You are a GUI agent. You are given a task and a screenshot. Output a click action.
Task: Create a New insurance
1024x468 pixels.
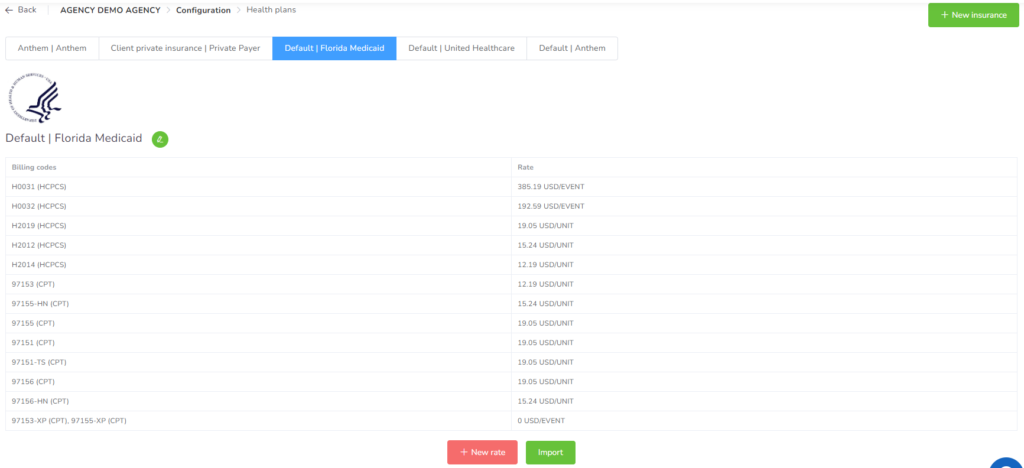974,15
